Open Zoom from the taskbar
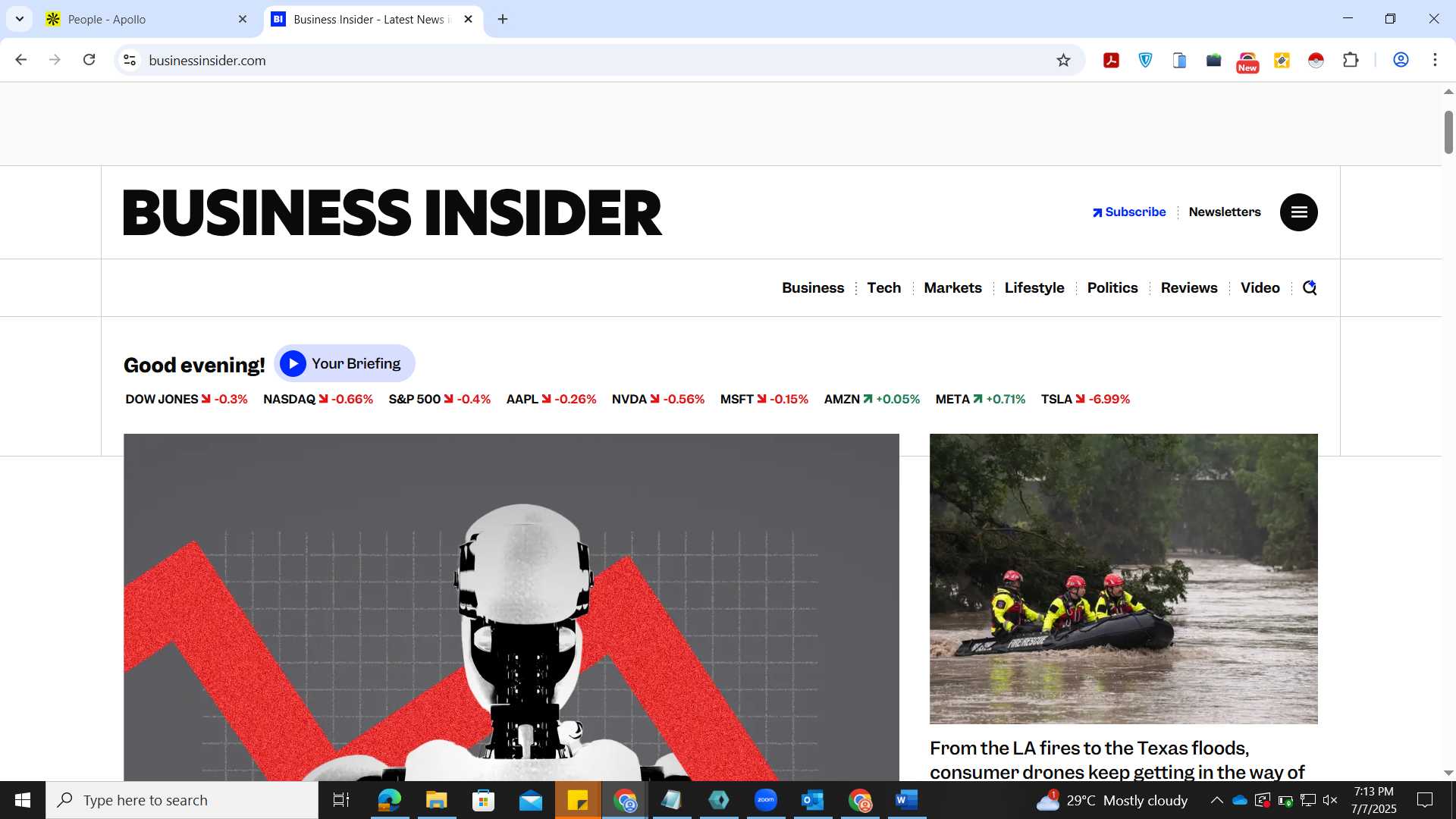Image resolution: width=1456 pixels, height=819 pixels. pyautogui.click(x=766, y=800)
